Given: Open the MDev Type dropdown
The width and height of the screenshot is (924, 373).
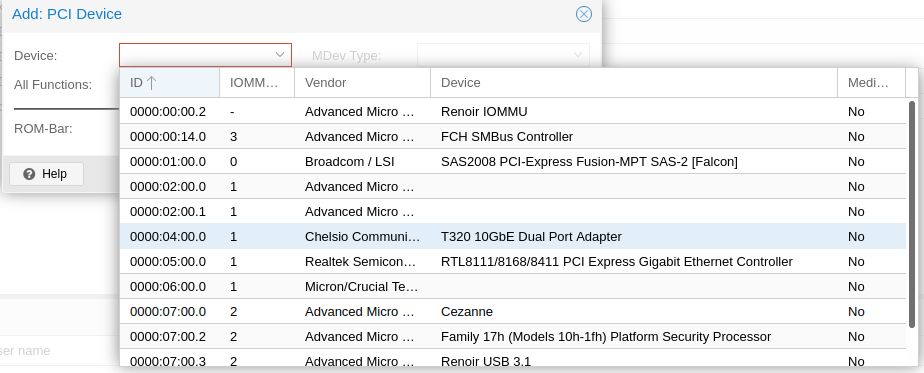Looking at the screenshot, I should click(x=503, y=55).
